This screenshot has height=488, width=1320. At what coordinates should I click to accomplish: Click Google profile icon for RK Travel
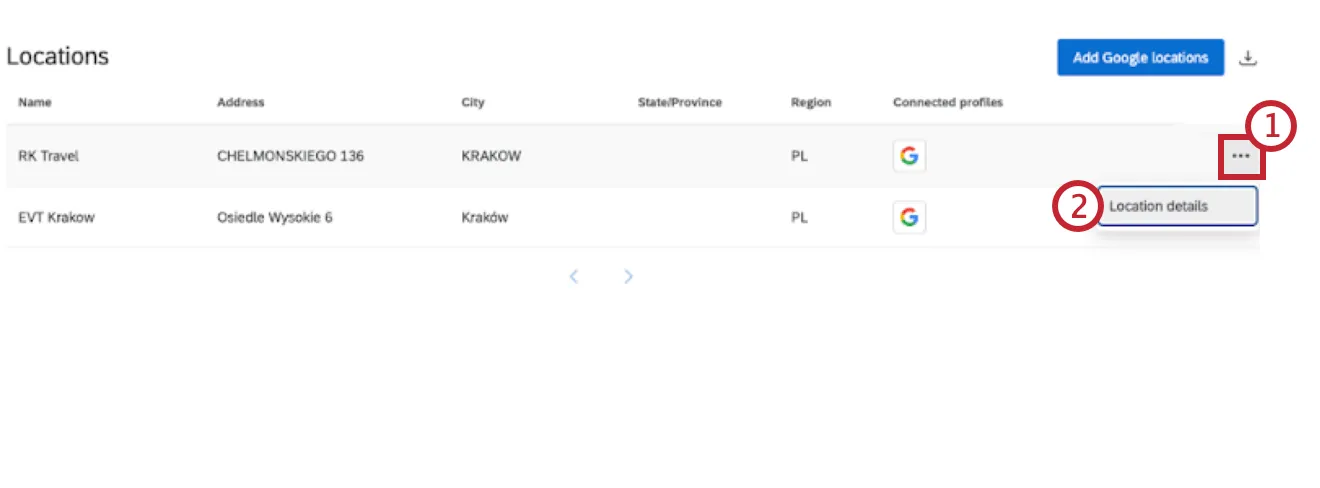[x=908, y=156]
